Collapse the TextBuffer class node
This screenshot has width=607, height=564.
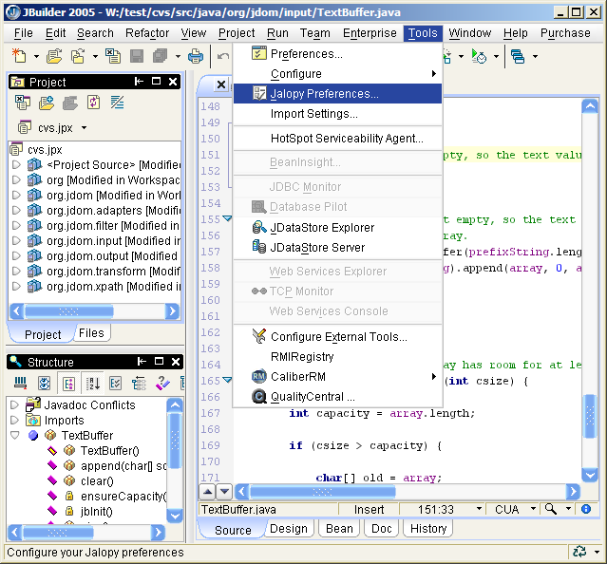click(x=14, y=435)
